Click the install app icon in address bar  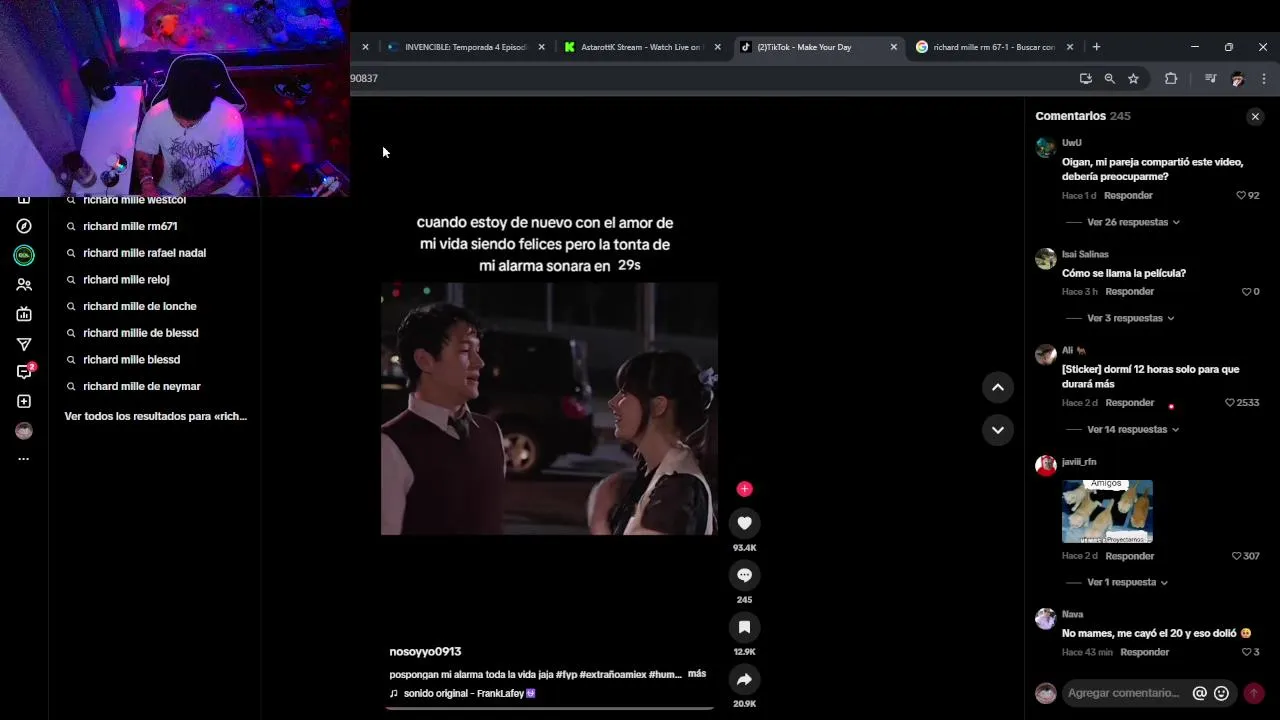[x=1085, y=78]
